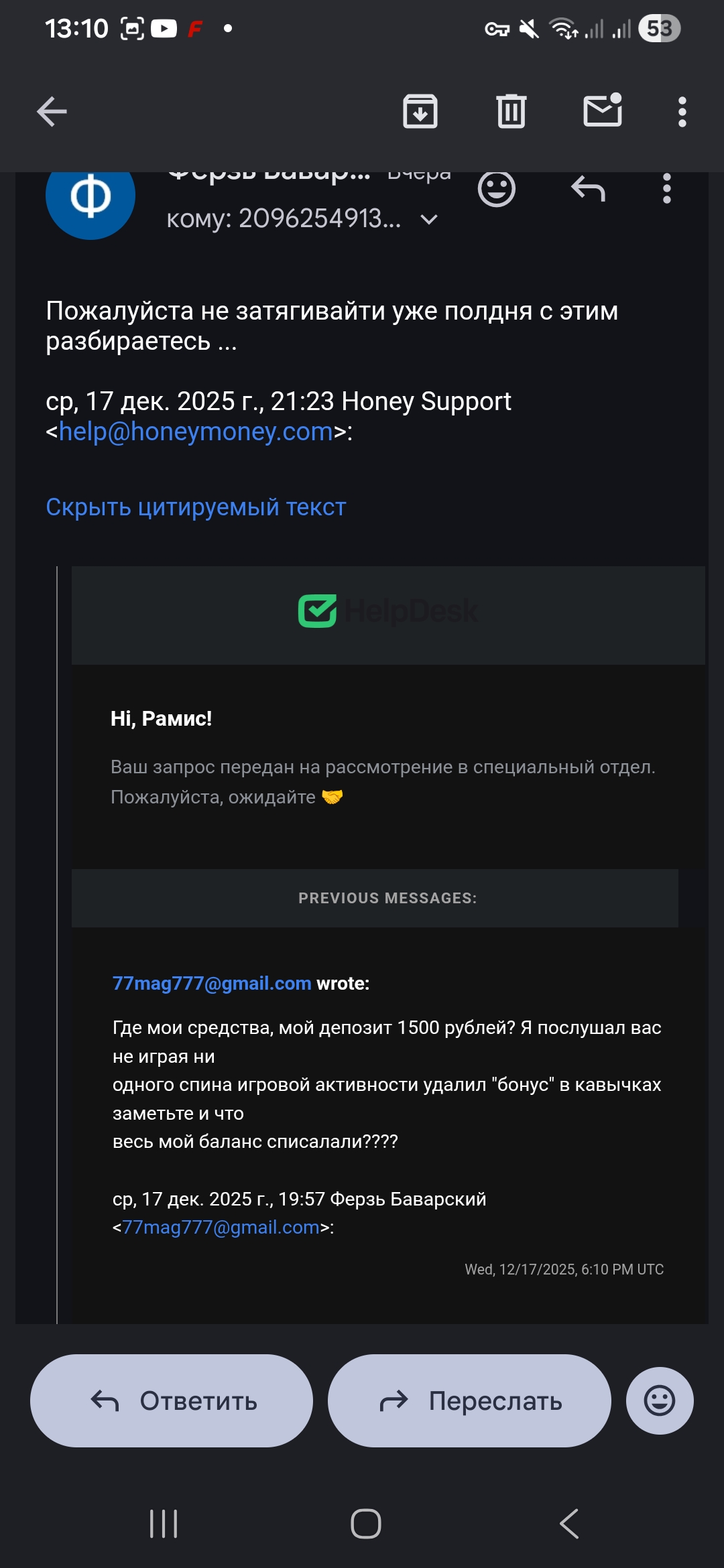Viewport: 724px width, 1568px height.
Task: Tap the reply arrow in message header
Action: click(x=588, y=189)
